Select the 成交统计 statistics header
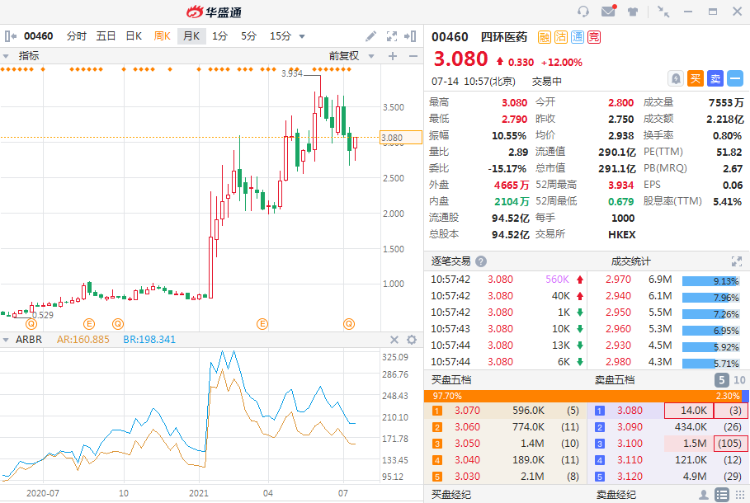Viewport: 750px width, 503px height. point(630,262)
